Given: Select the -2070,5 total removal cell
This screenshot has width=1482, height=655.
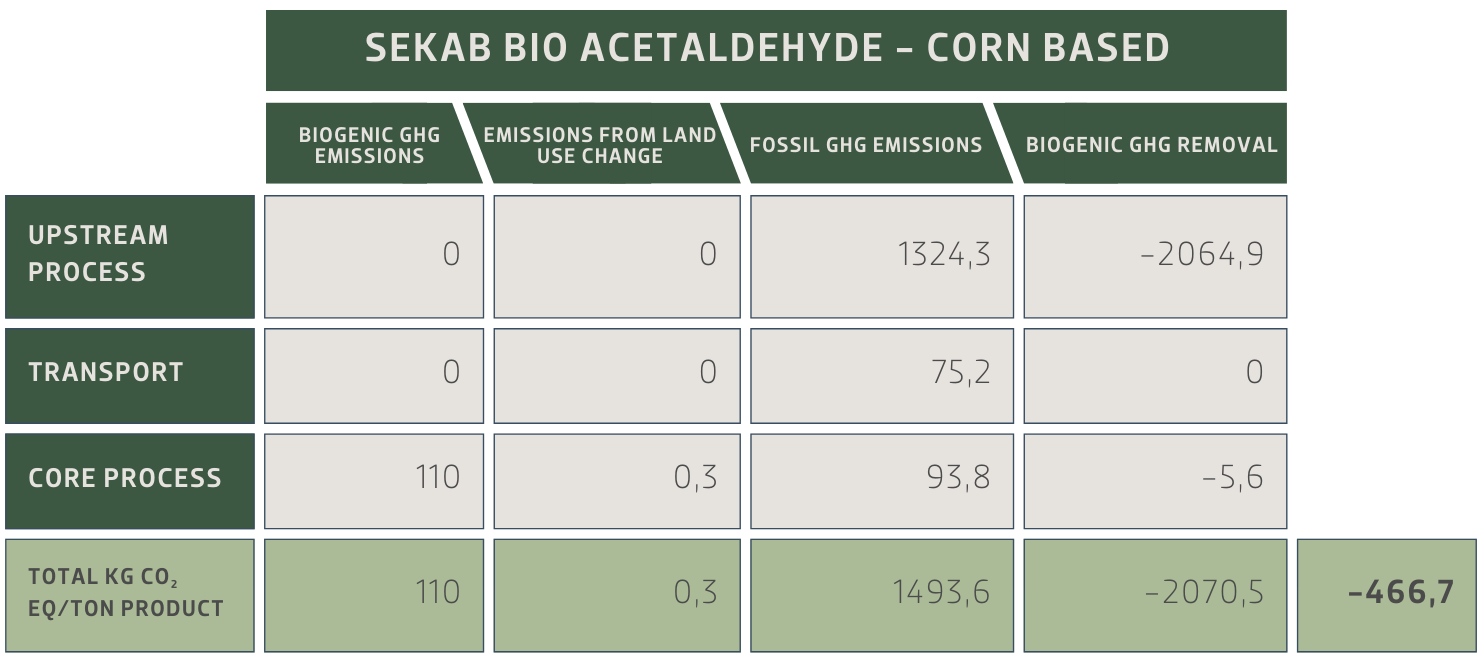Looking at the screenshot, I should pos(1155,594).
